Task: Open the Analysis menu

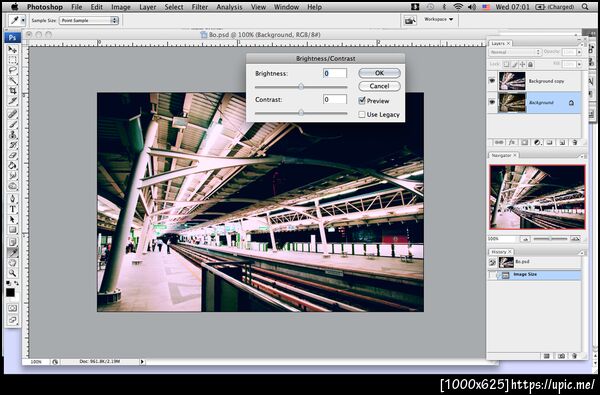Action: click(229, 7)
